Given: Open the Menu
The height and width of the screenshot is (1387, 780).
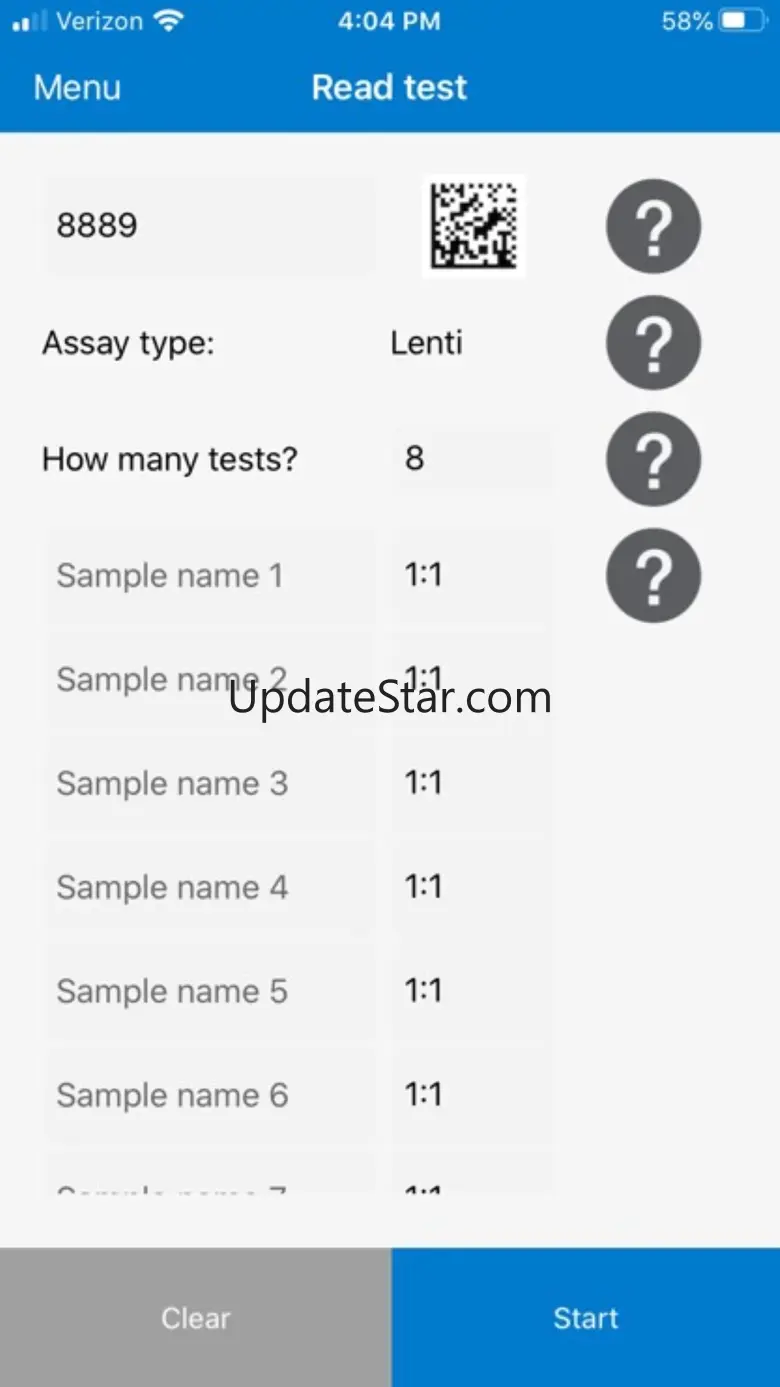Looking at the screenshot, I should (x=77, y=87).
